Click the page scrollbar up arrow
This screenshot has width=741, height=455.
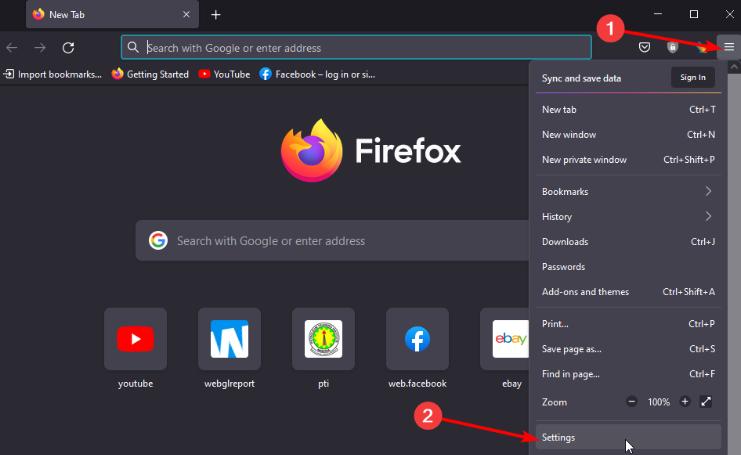(734, 67)
